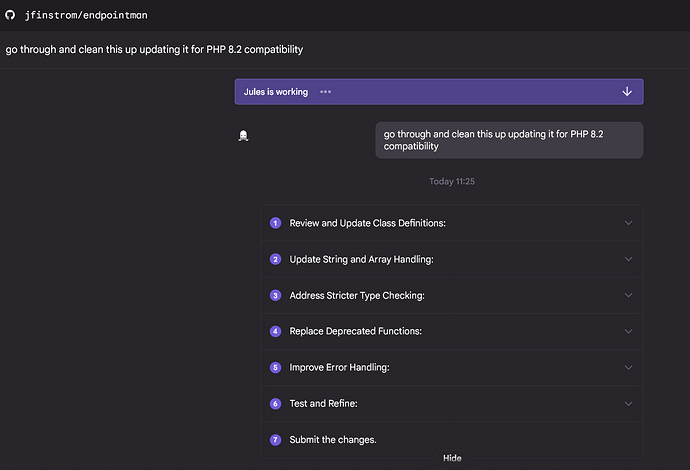Click step 6 number badge
The height and width of the screenshot is (470, 690).
tap(275, 404)
